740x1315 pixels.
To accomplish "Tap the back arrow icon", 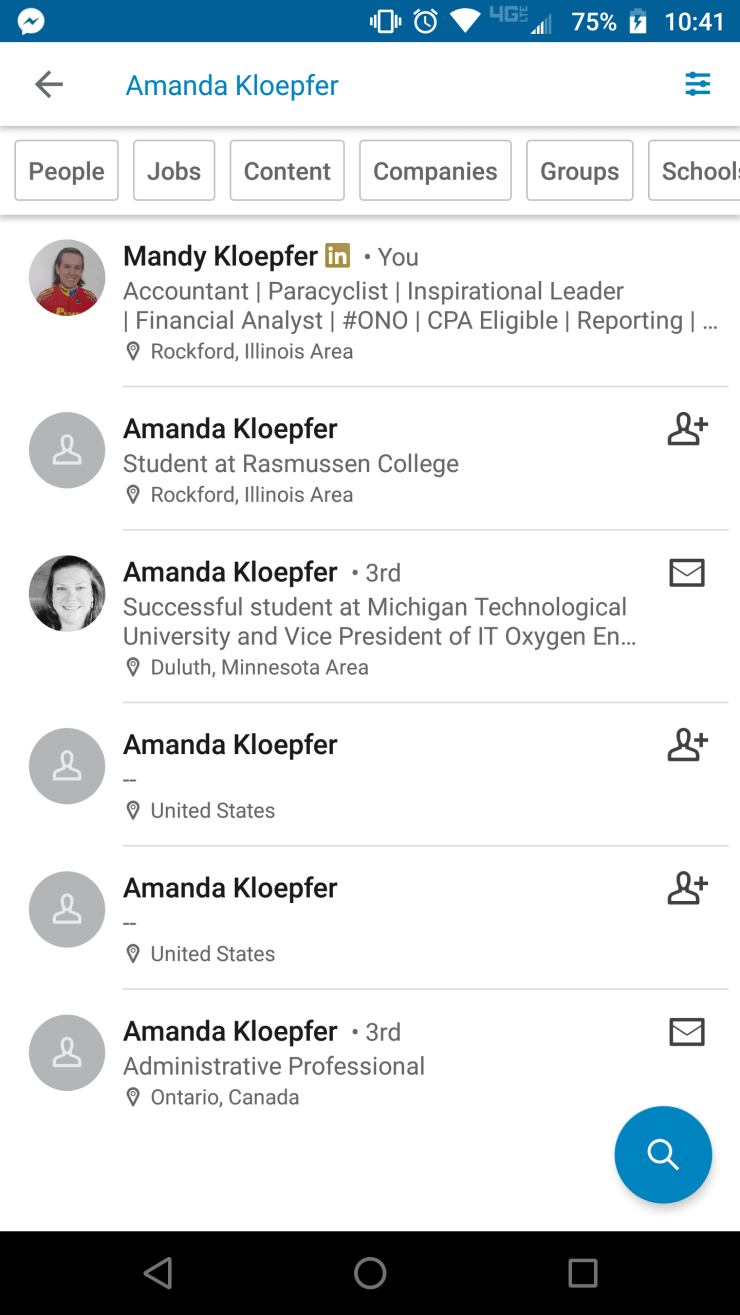I will (49, 85).
